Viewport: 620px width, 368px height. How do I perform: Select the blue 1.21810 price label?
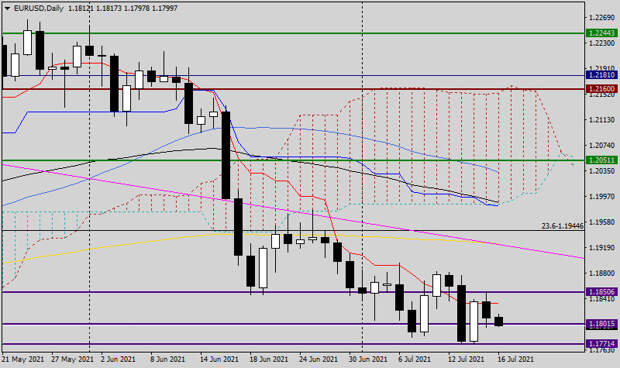(x=602, y=75)
